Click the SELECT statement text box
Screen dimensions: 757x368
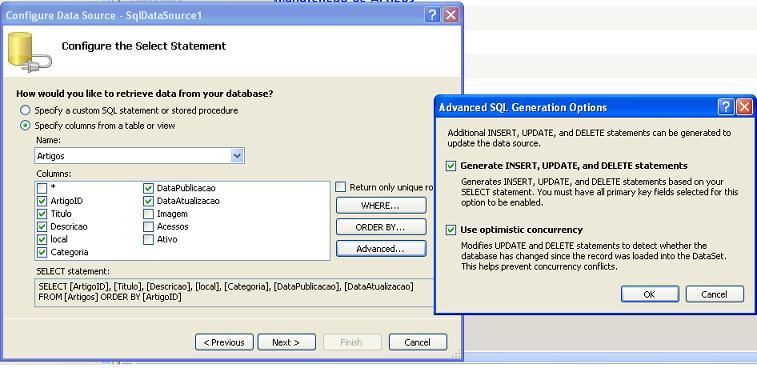coord(235,292)
